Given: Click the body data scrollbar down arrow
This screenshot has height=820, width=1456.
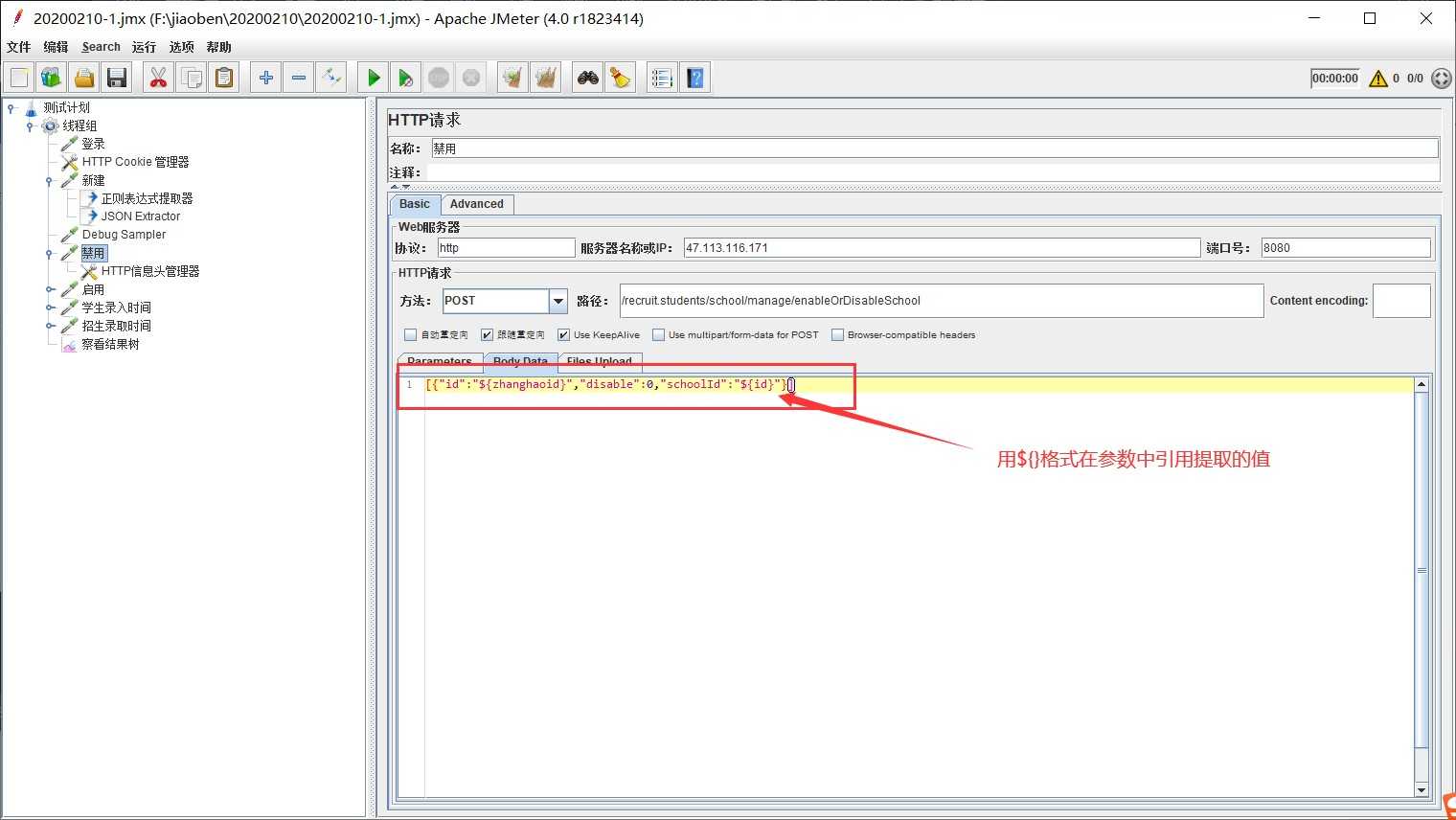Looking at the screenshot, I should 1422,790.
